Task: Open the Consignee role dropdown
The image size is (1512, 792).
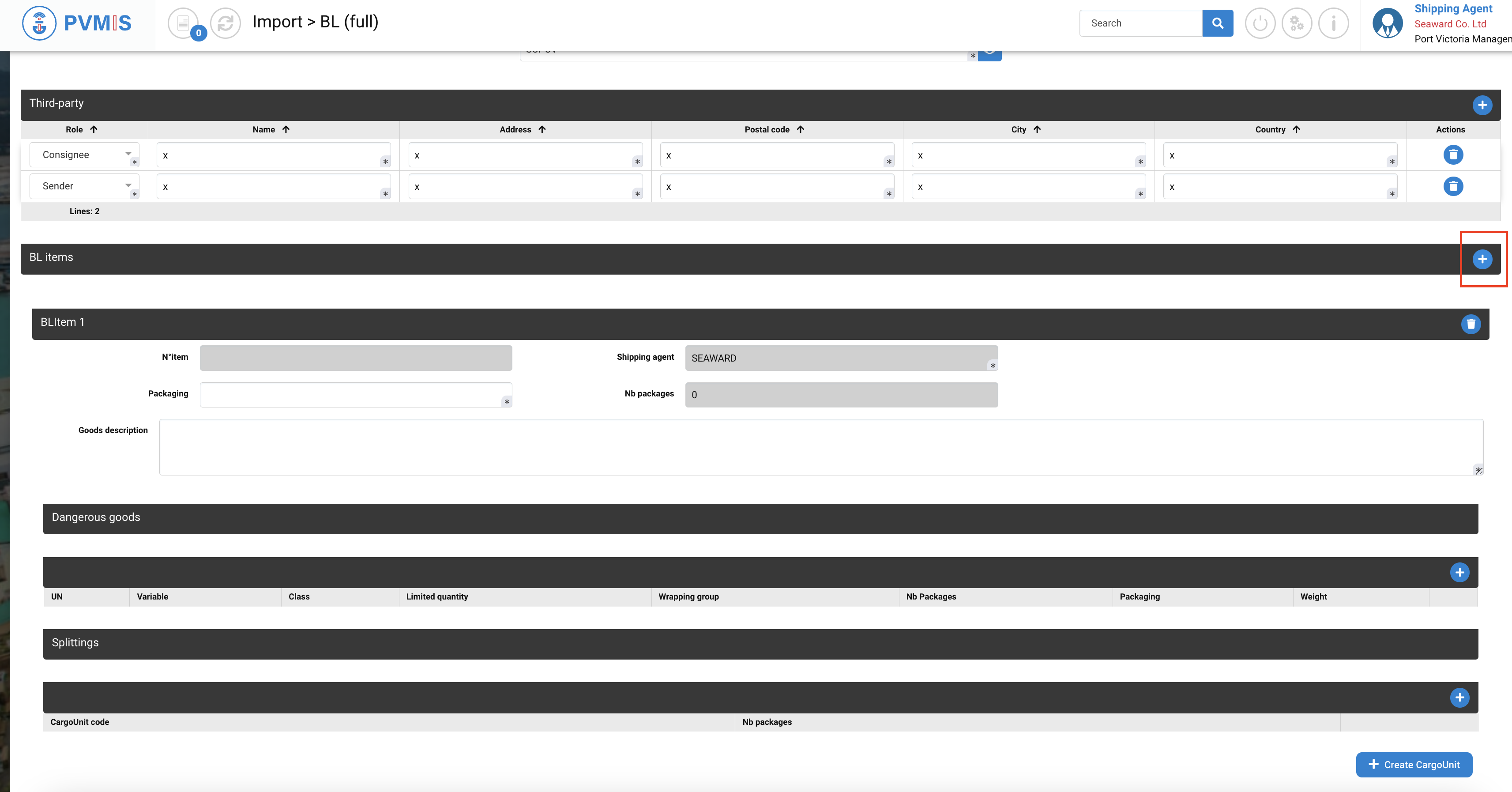Action: coord(84,155)
